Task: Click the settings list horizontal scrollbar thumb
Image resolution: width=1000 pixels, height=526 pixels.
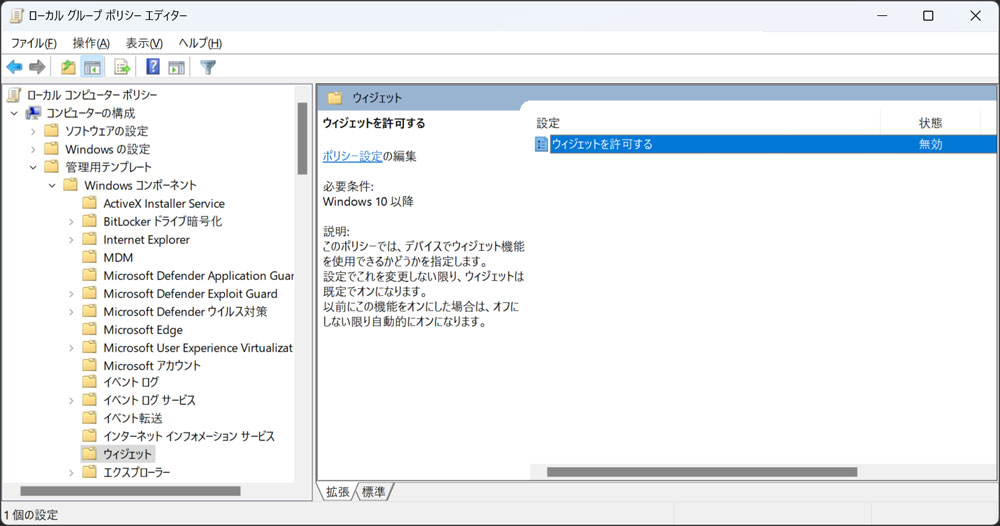Action: point(702,472)
